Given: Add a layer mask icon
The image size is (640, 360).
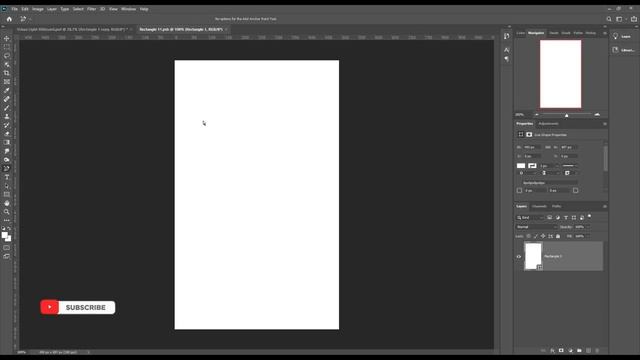Looking at the screenshot, I should click(561, 351).
